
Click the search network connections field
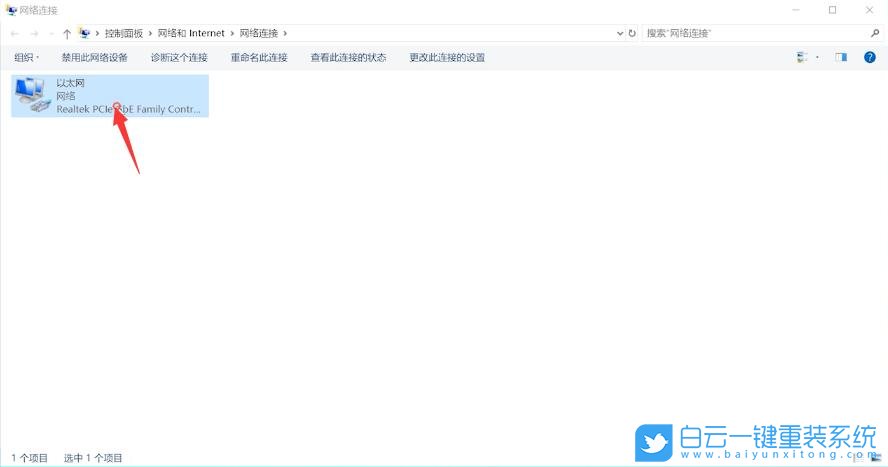tap(760, 33)
